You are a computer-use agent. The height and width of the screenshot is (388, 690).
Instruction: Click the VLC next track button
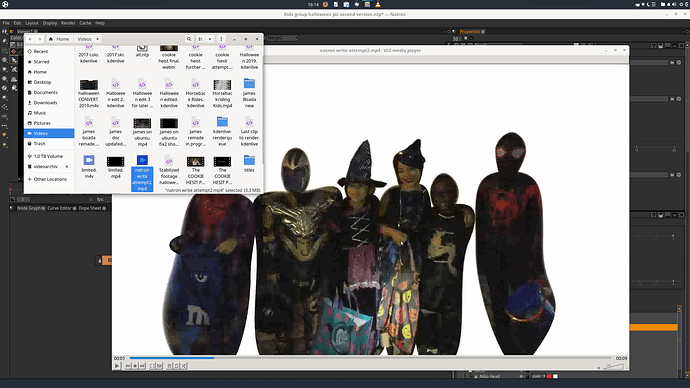[x=142, y=366]
